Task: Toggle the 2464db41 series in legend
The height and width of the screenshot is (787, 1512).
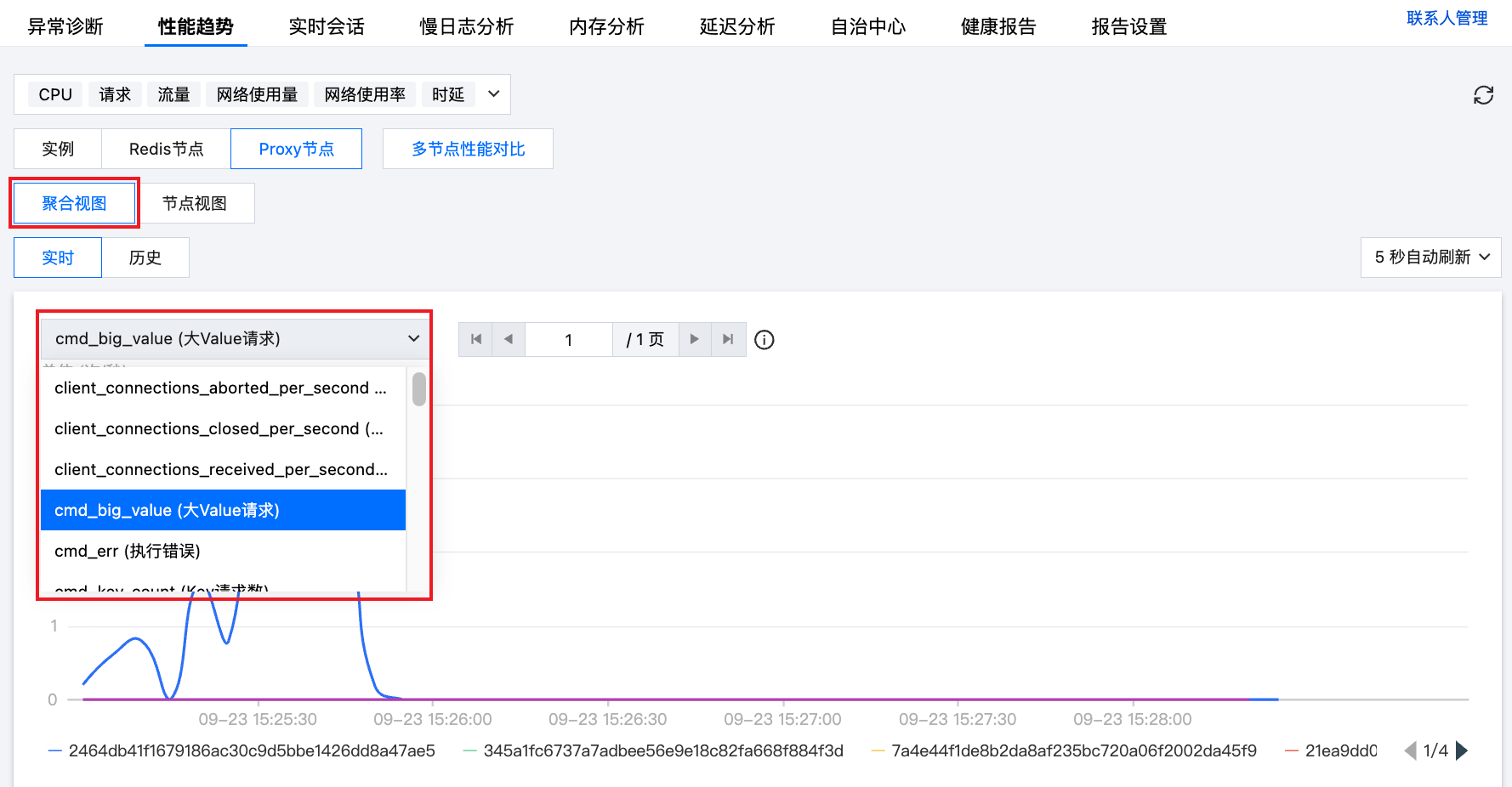Action: click(x=242, y=750)
